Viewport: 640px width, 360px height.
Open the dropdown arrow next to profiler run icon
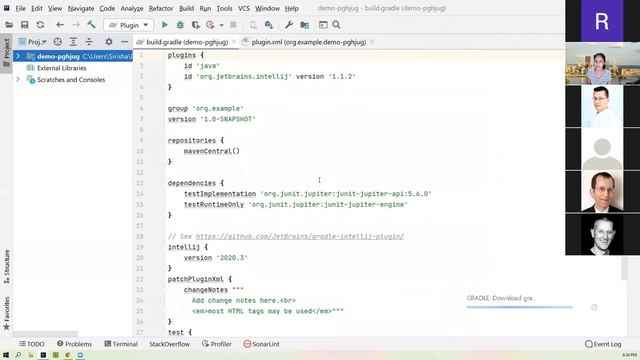coord(222,25)
